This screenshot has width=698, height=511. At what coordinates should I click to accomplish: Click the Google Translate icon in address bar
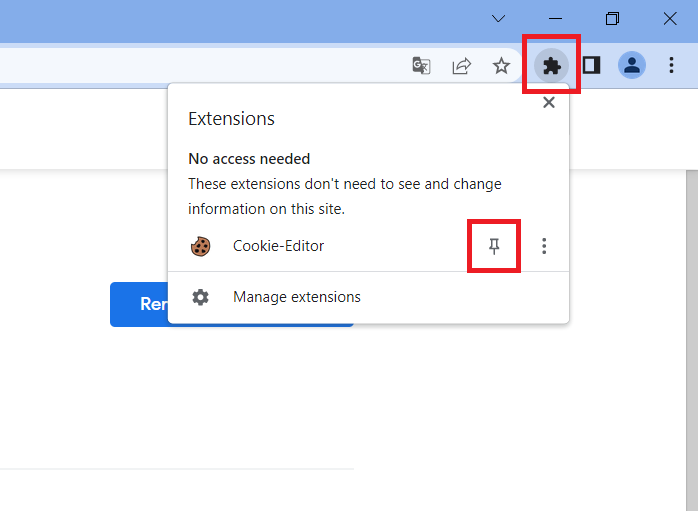(x=421, y=66)
